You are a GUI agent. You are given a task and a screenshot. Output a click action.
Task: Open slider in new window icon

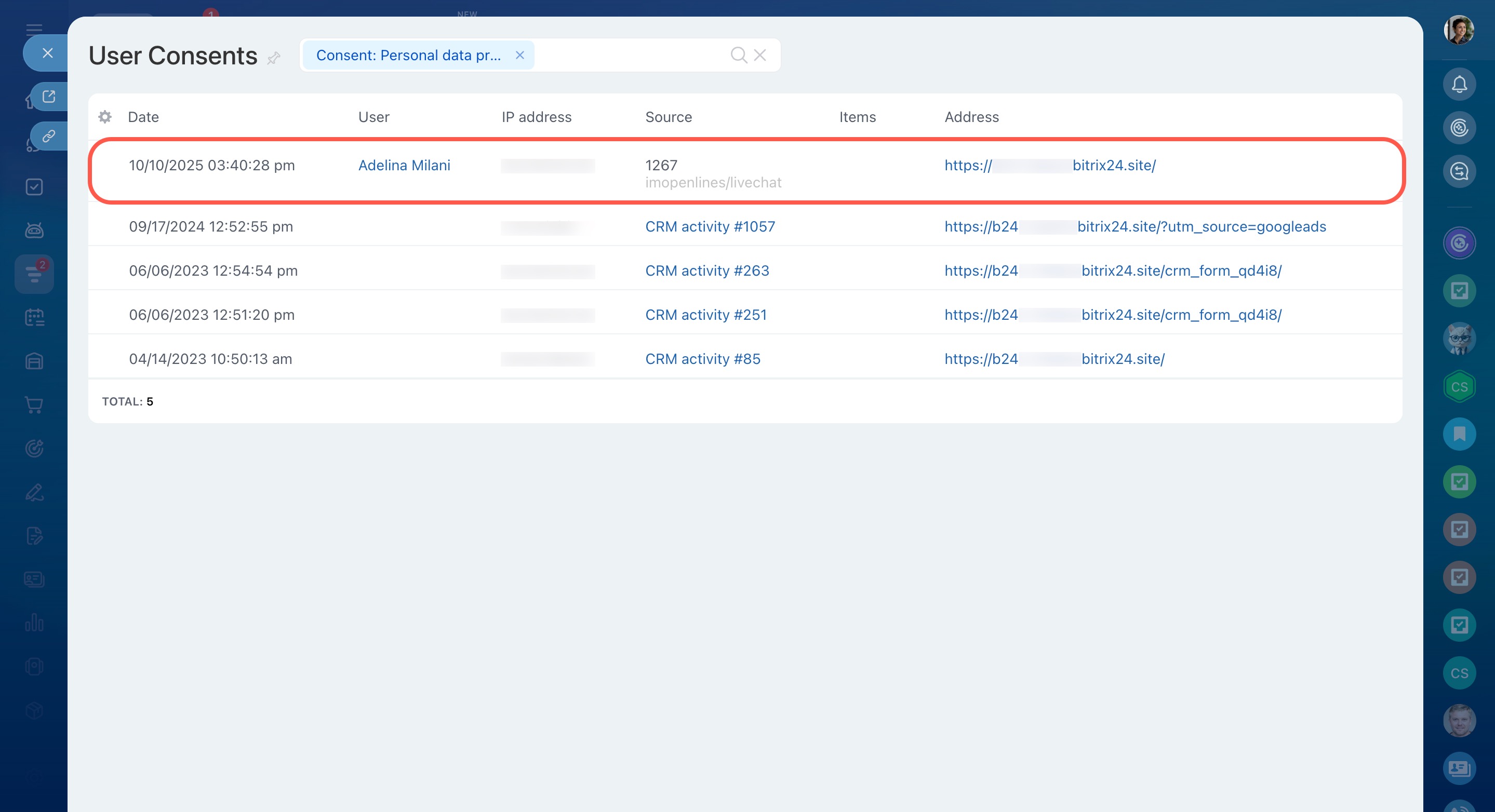click(49, 96)
